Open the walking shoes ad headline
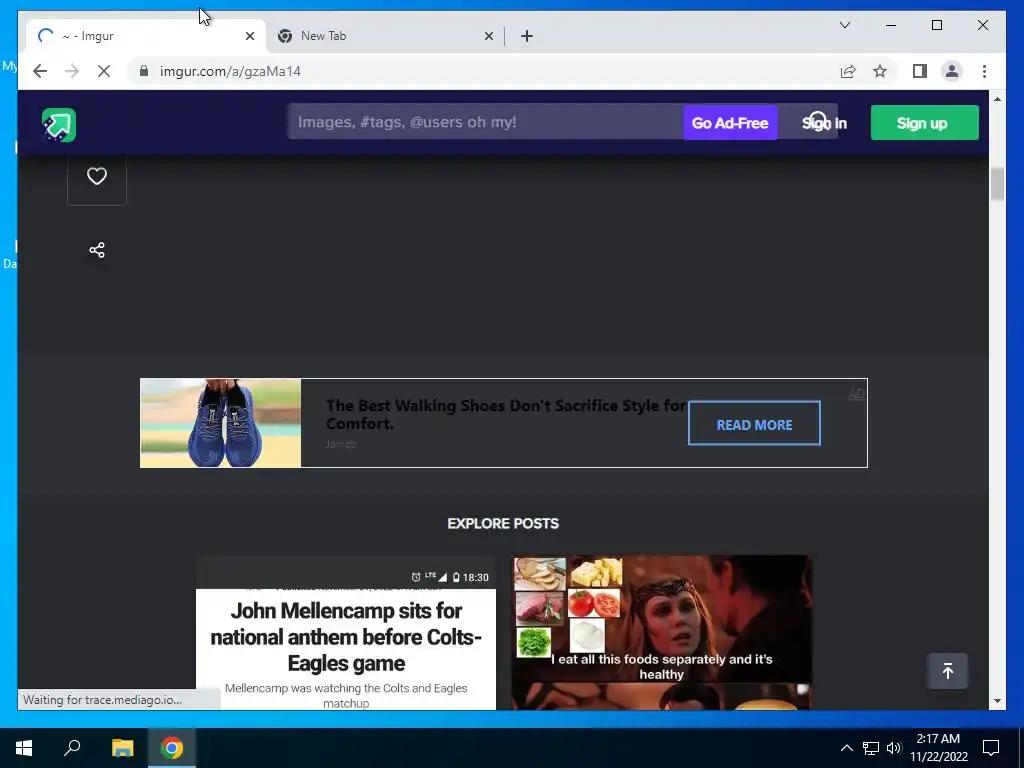 pos(505,414)
